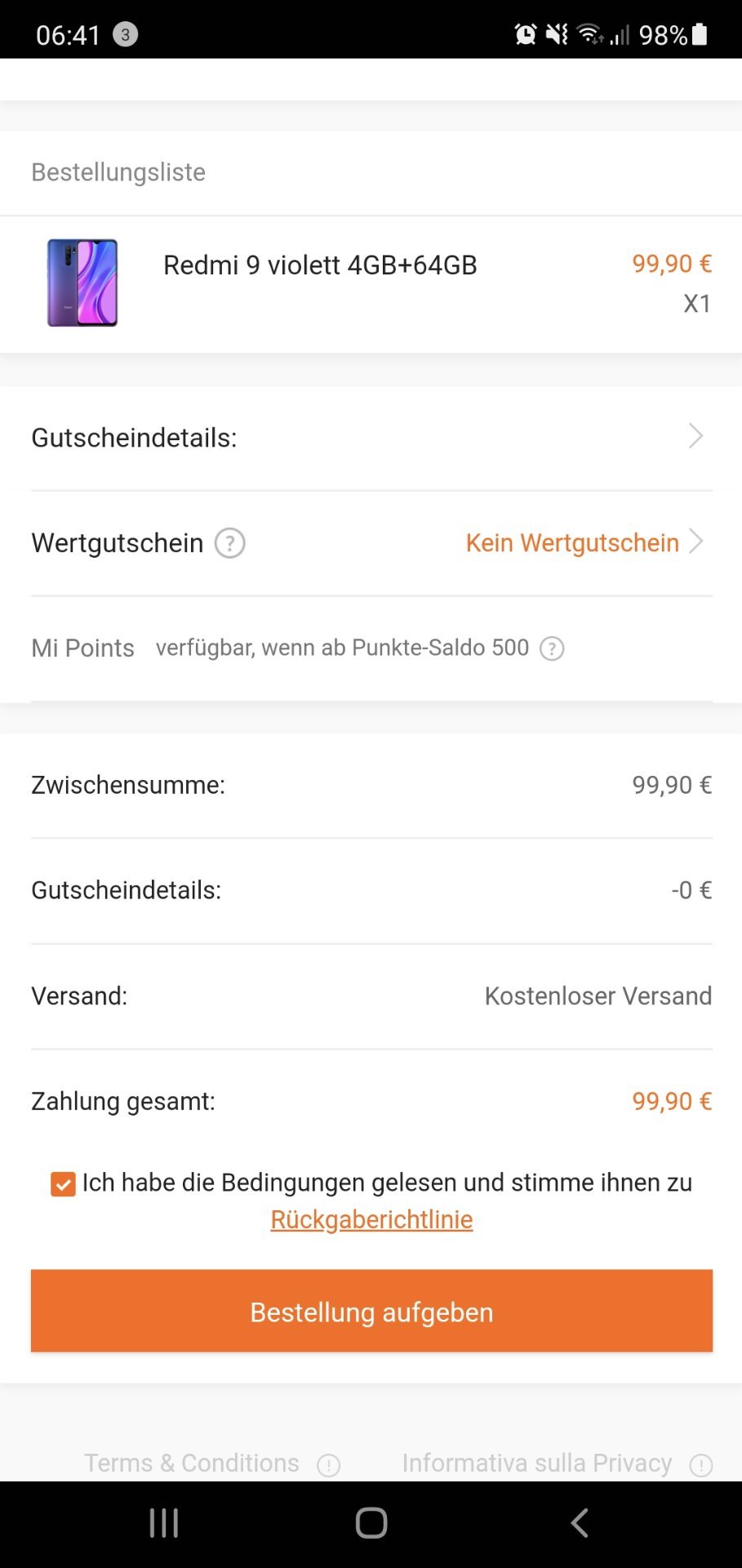This screenshot has height=1568, width=742.
Task: Tap the battery icon in status bar
Action: [x=700, y=34]
